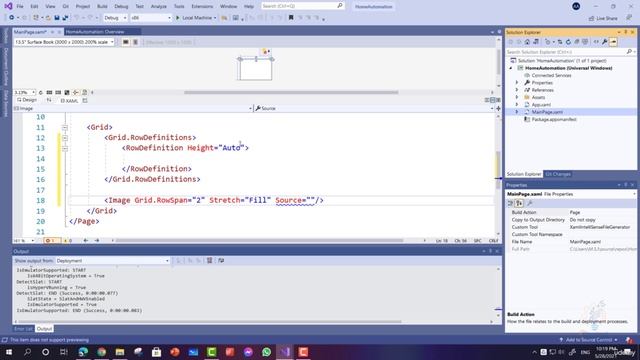Click the bookmark toolbar icon
Viewport: 640px width, 360px height.
click(291, 18)
